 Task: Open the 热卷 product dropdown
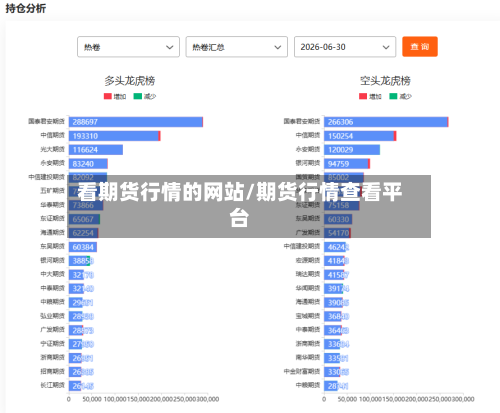tap(128, 47)
